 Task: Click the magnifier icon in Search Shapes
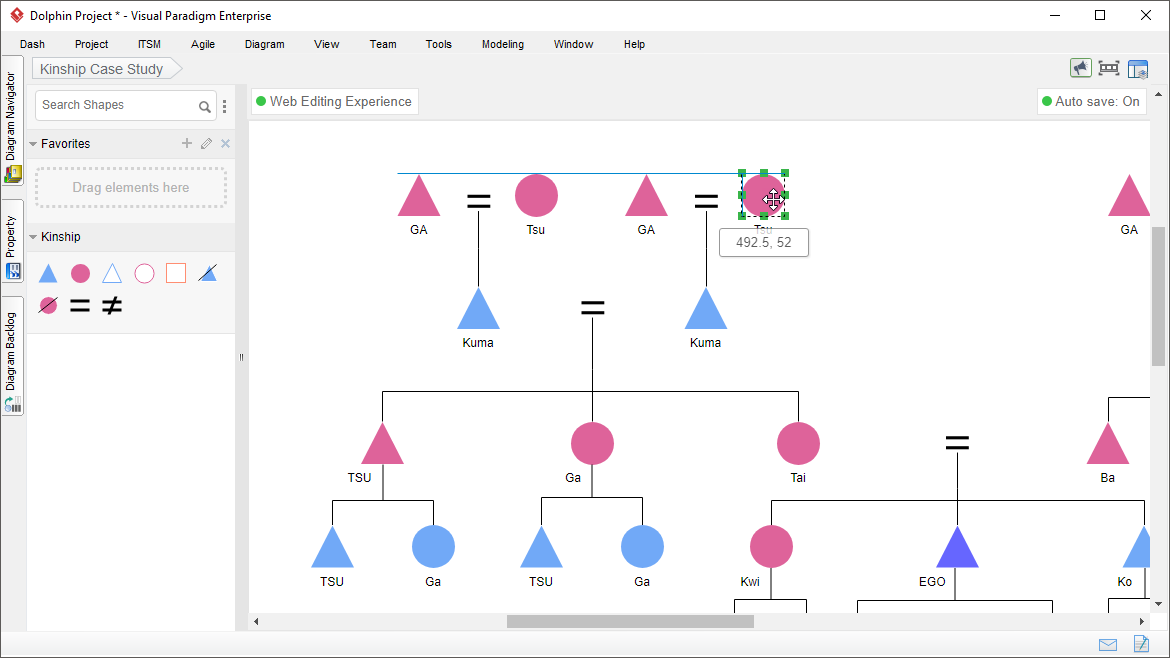[x=204, y=107]
